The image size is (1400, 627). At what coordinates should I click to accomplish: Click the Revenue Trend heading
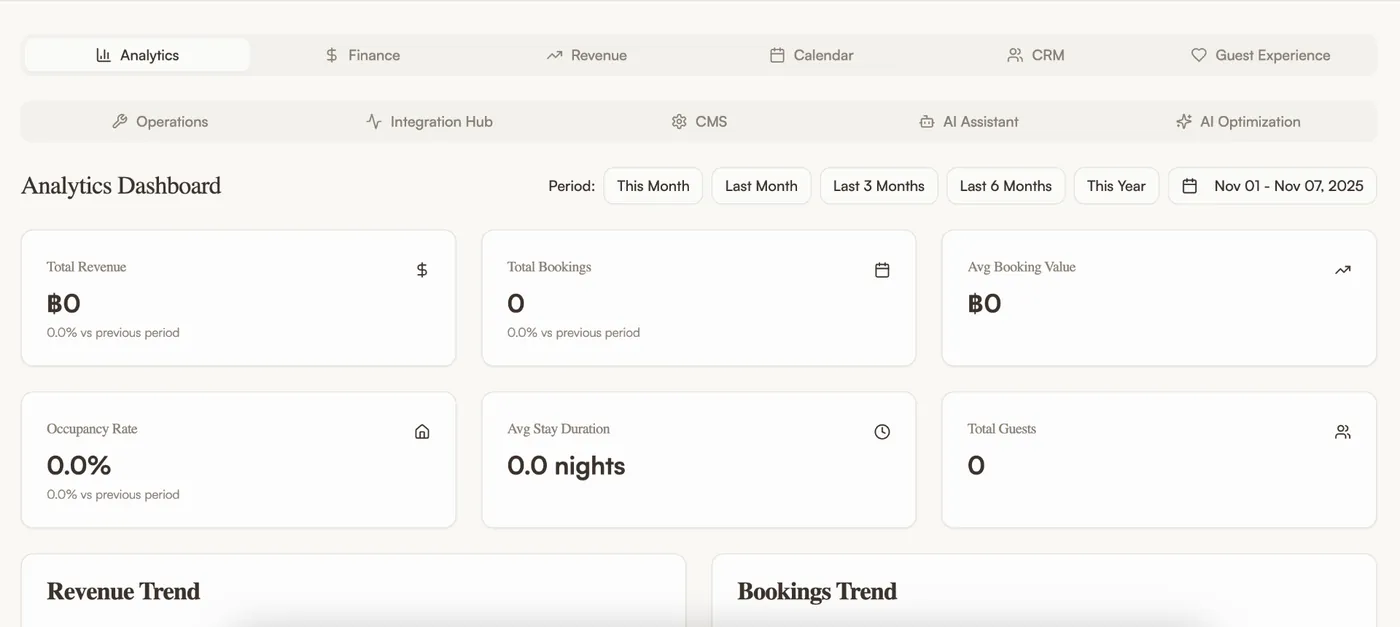tap(123, 592)
